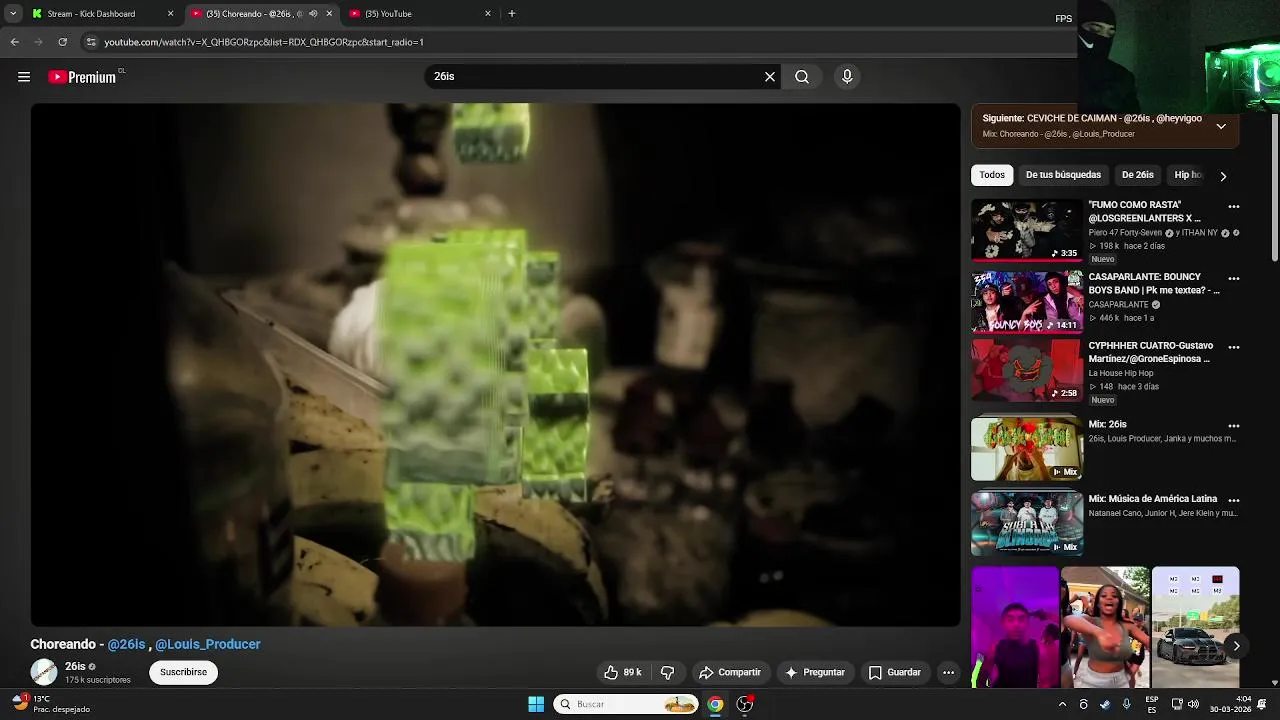
Task: Open the @Louis_Producer link in title
Action: (x=208, y=645)
